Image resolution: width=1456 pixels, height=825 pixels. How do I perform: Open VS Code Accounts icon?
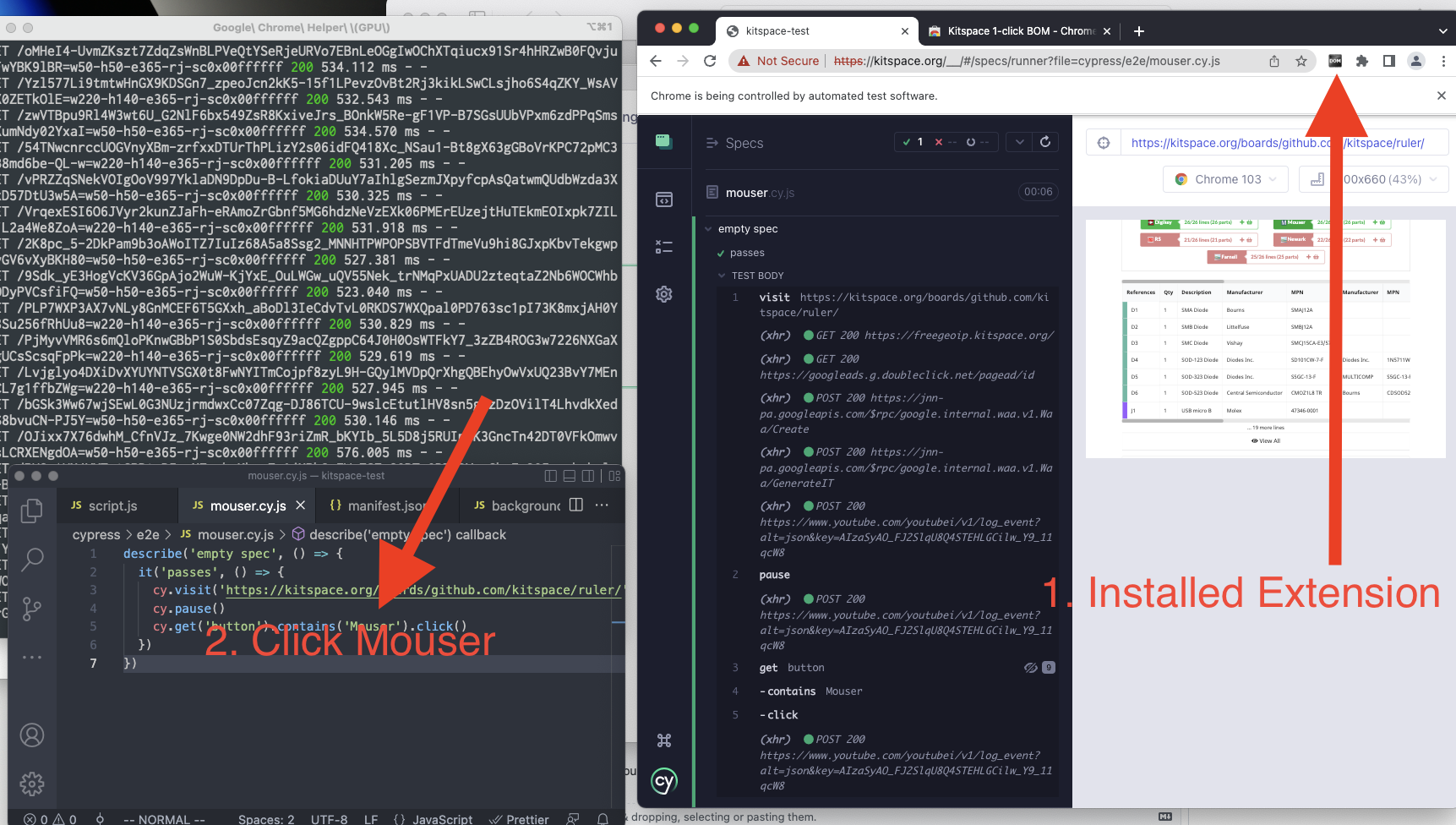[32, 735]
